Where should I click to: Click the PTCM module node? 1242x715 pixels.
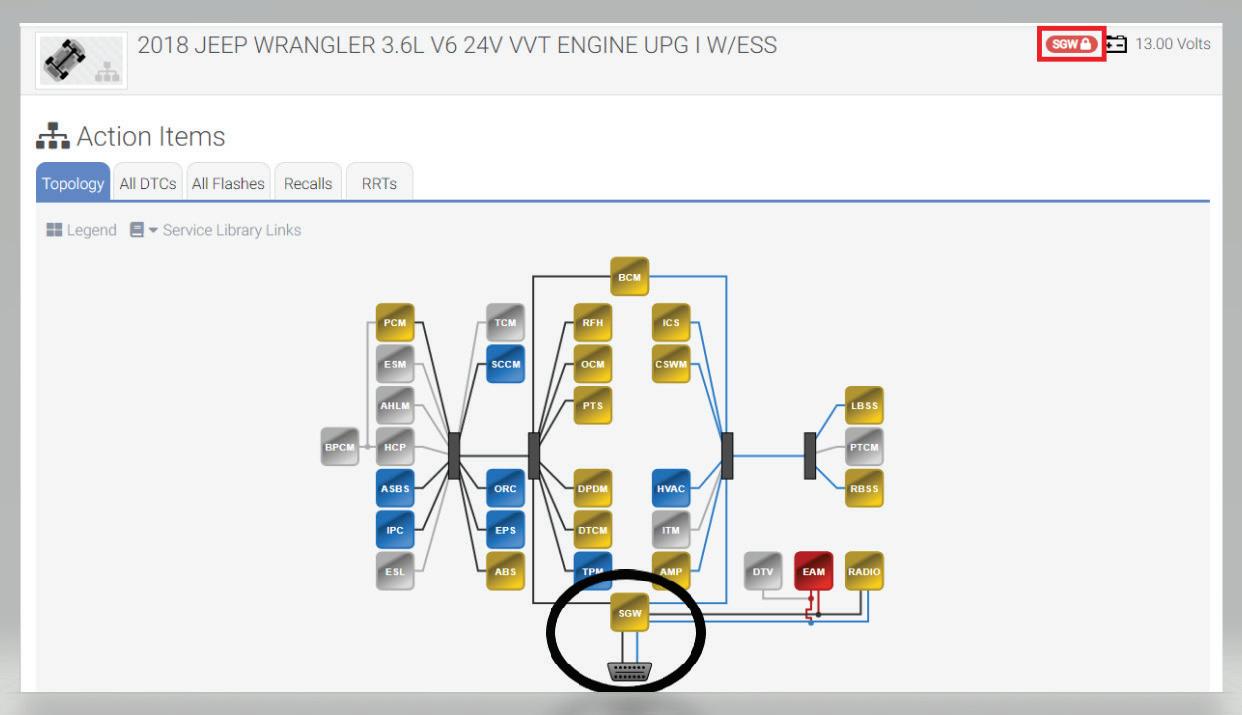click(865, 447)
